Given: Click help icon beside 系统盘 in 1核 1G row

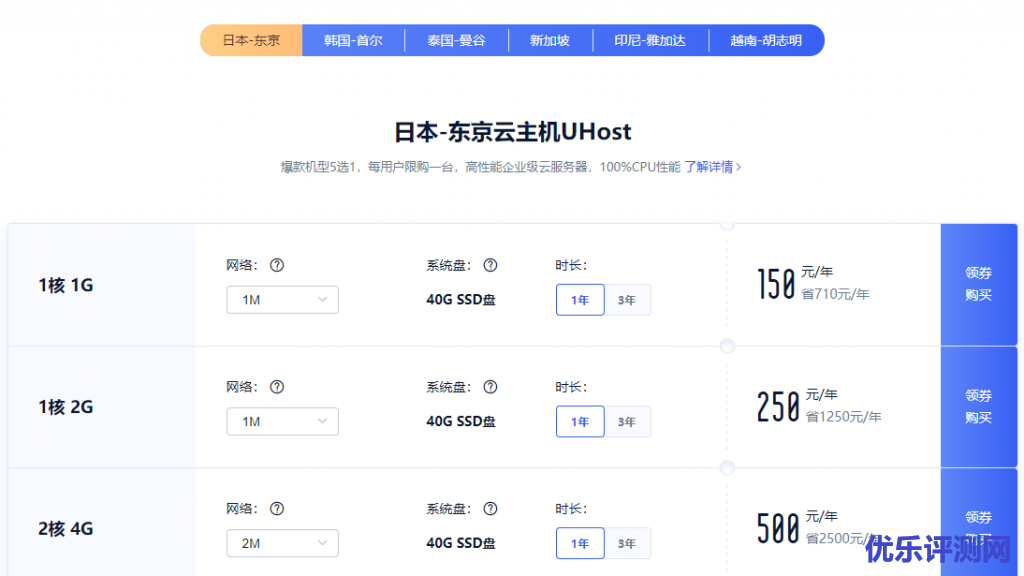Looking at the screenshot, I should pyautogui.click(x=490, y=265).
